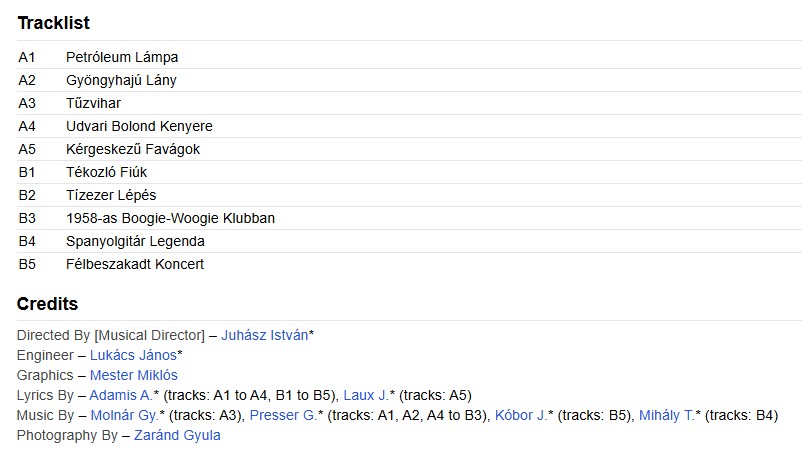Click the Gyöngyhajú Lány track row
The image size is (802, 460).
(121, 80)
